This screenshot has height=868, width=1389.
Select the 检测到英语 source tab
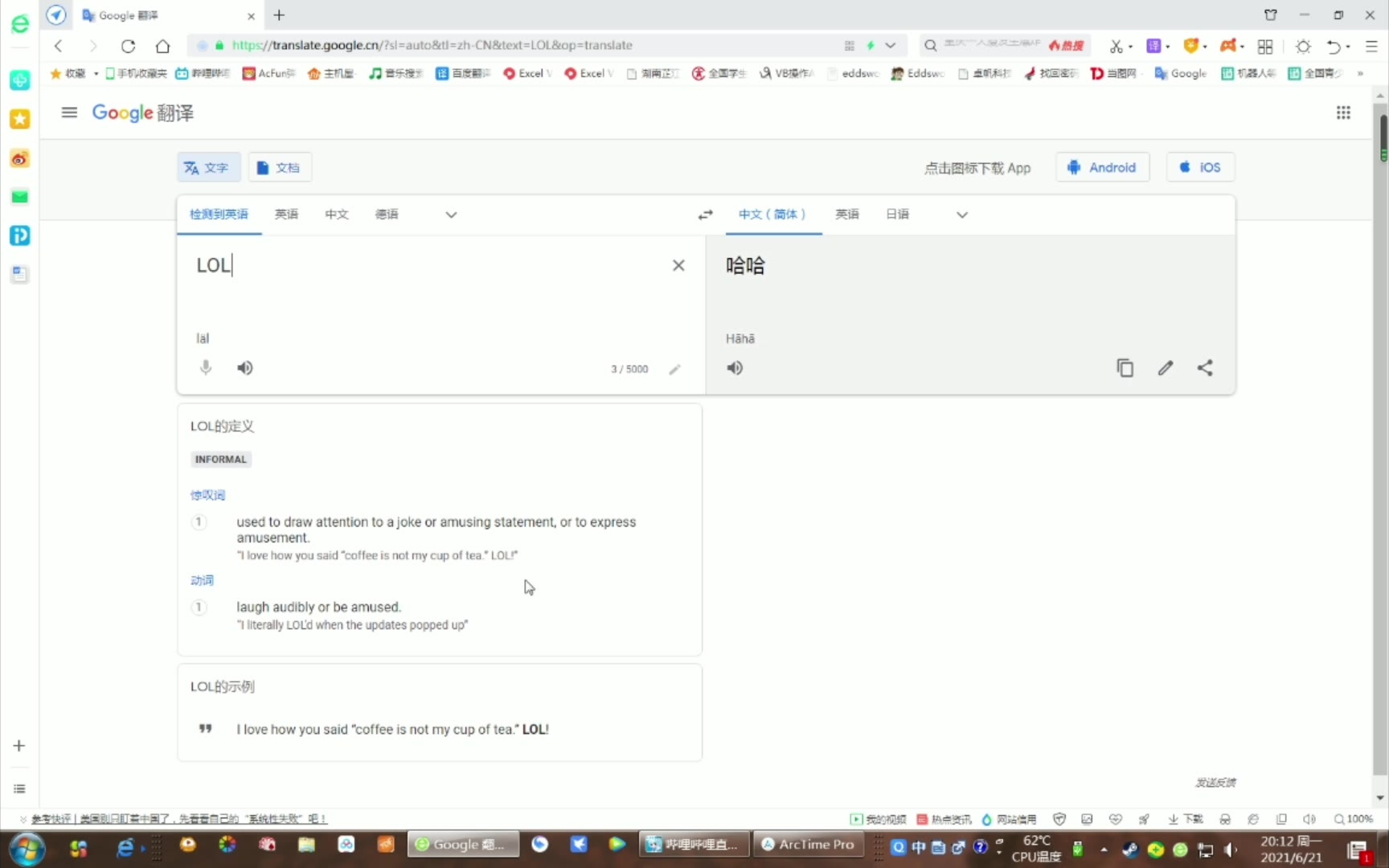click(219, 215)
